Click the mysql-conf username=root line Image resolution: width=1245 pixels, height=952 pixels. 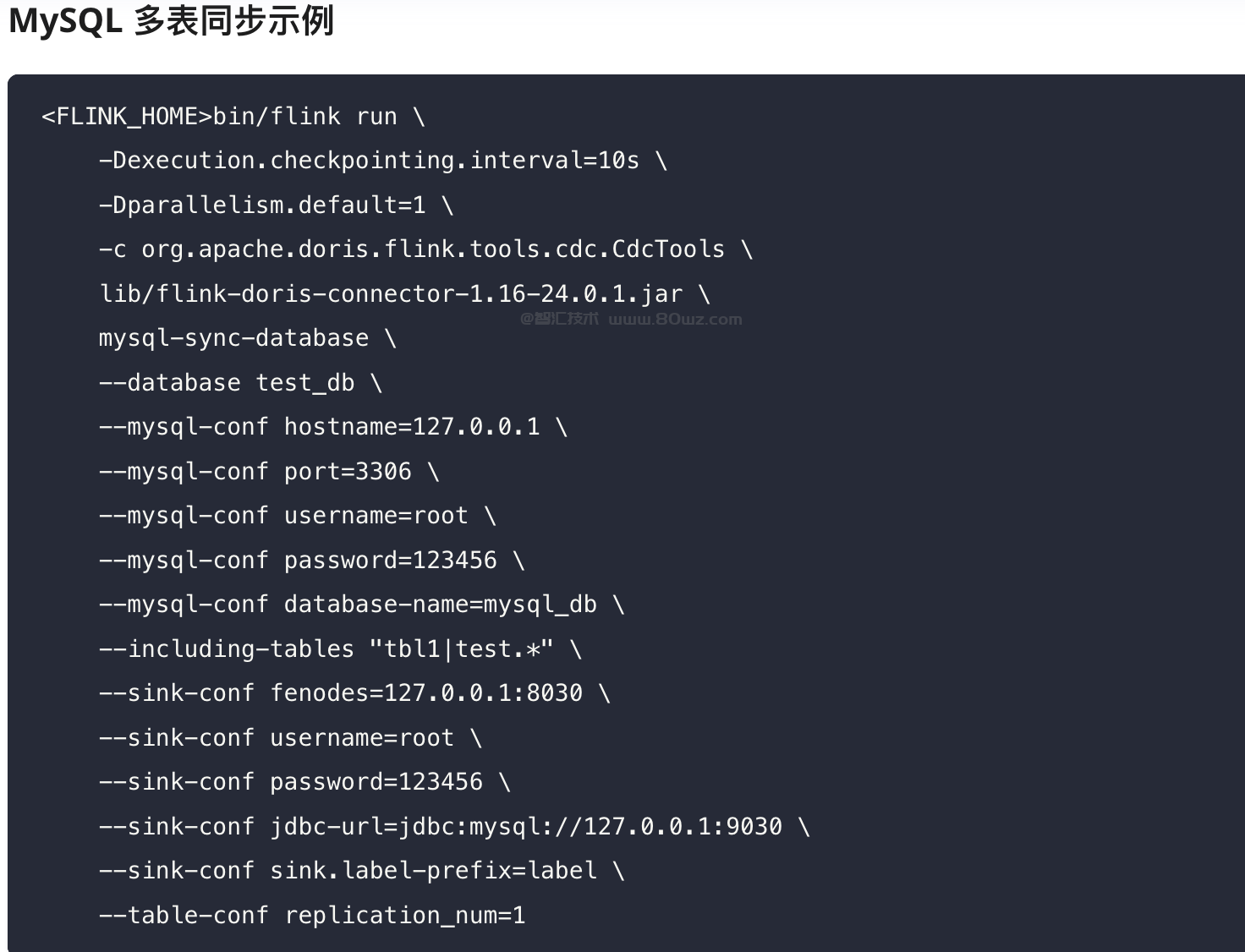click(296, 515)
